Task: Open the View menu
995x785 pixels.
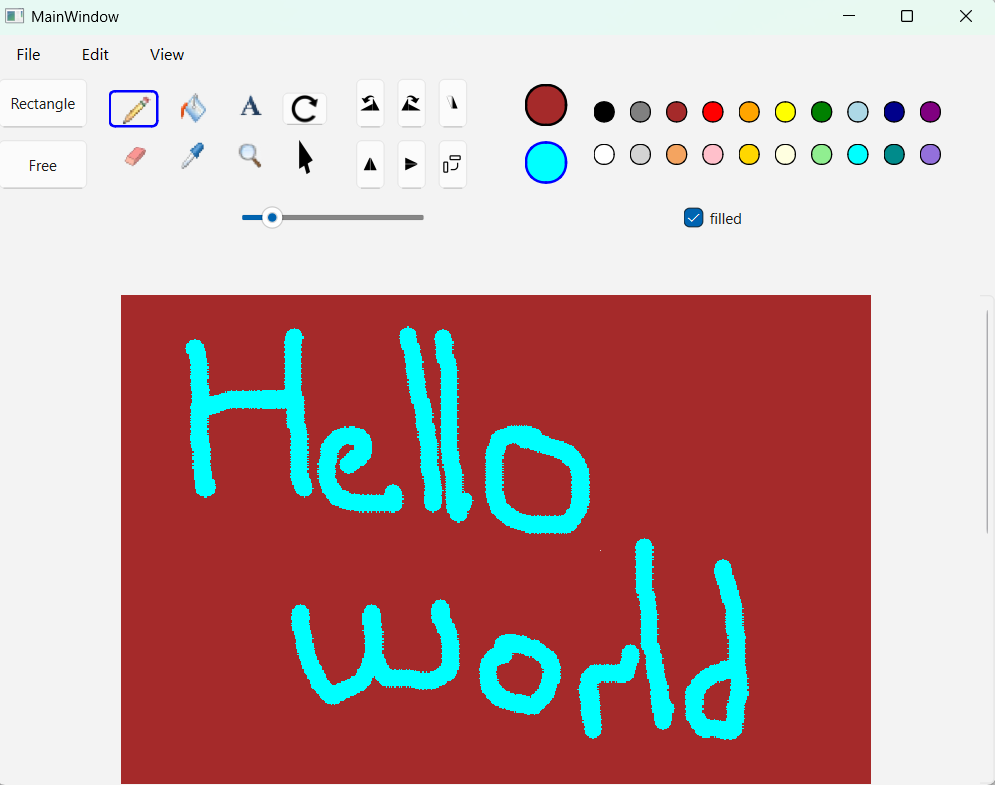Action: click(167, 55)
